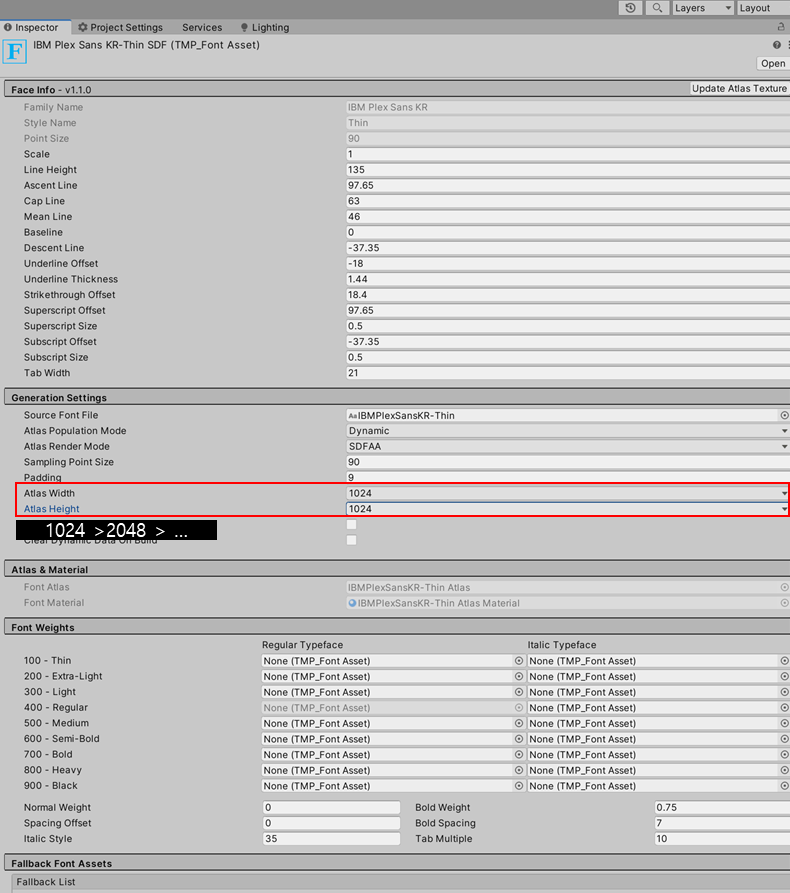790x893 pixels.
Task: Open object picker for 800 - Heavy regular typeface
Action: [519, 770]
